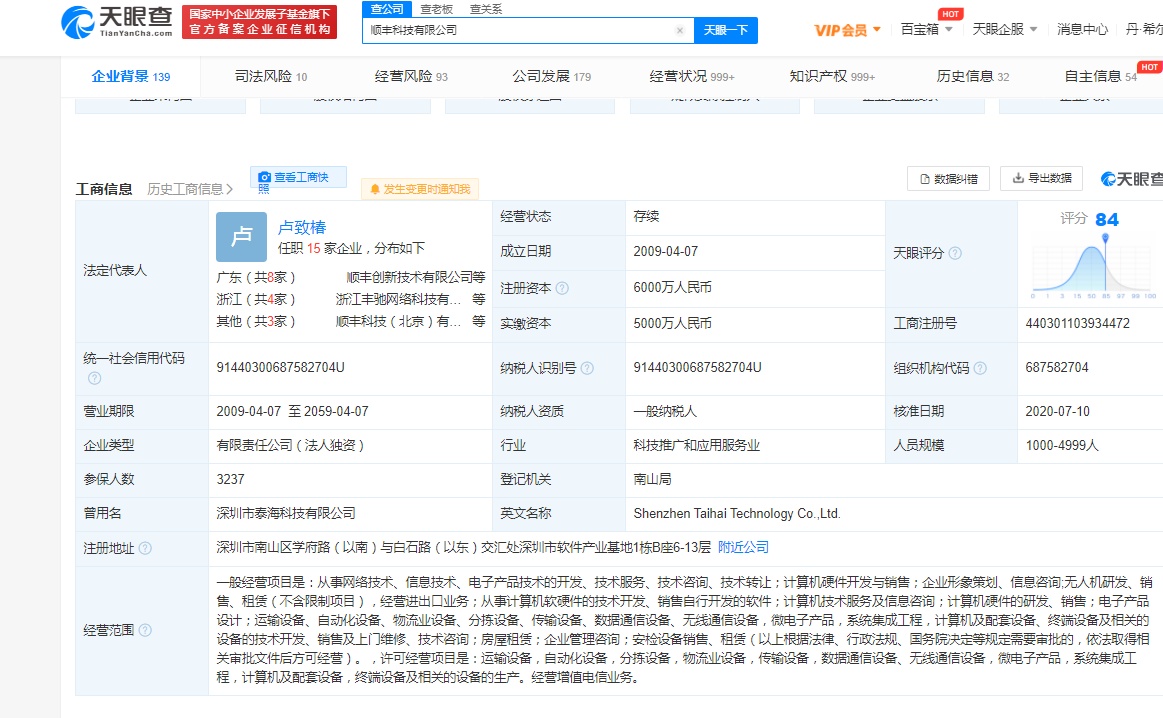Select English name Shenzhen Taihai Technology Co.,Ltd.
The width and height of the screenshot is (1163, 718).
[737, 513]
